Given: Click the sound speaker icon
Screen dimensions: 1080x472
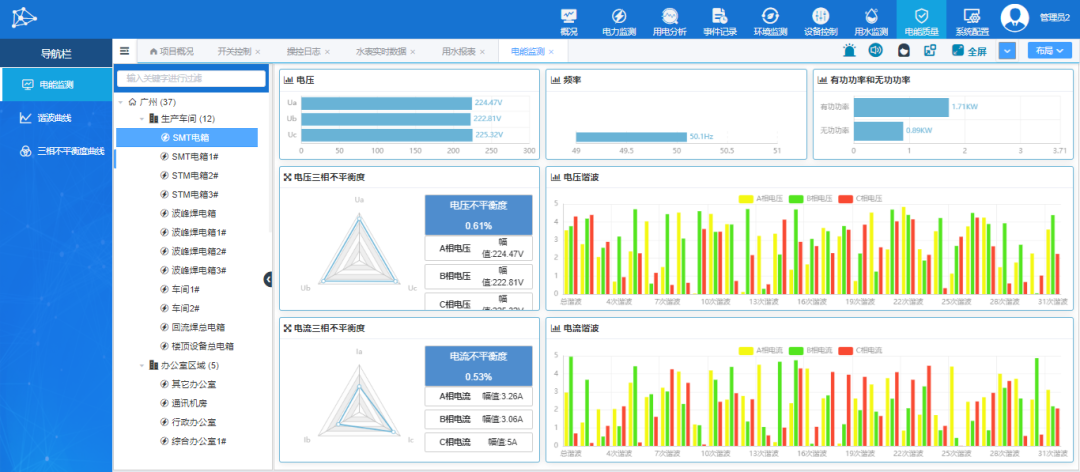Looking at the screenshot, I should pos(875,51).
